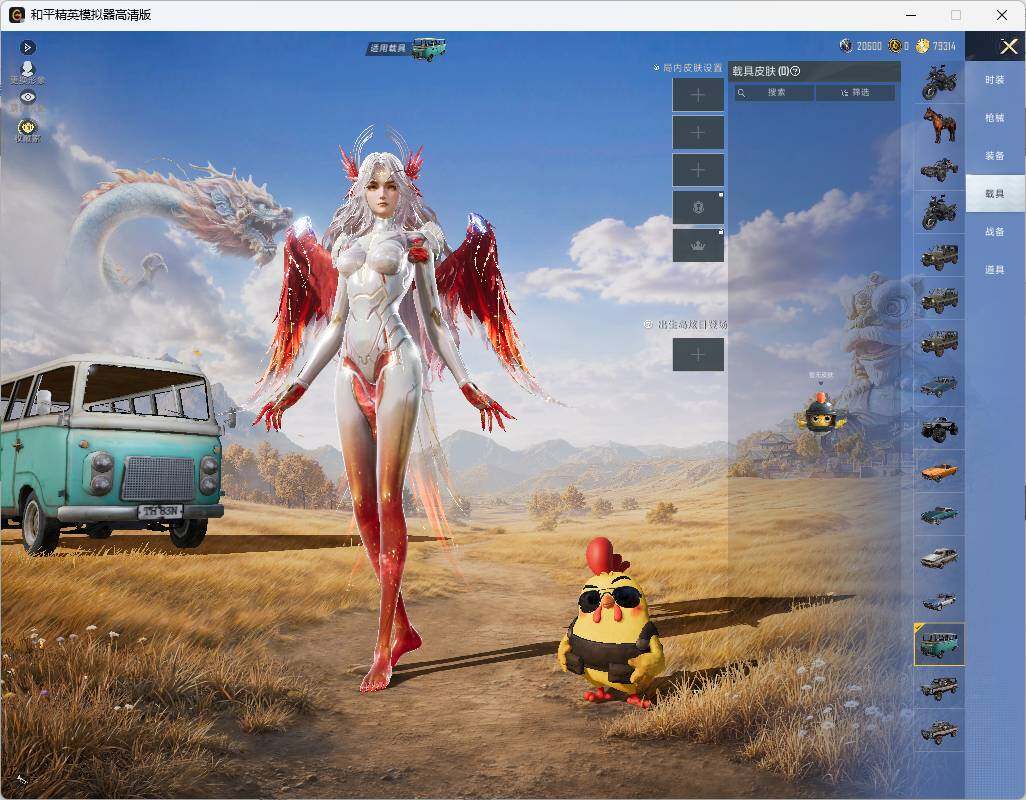Select the 载具 tab

[x=995, y=194]
